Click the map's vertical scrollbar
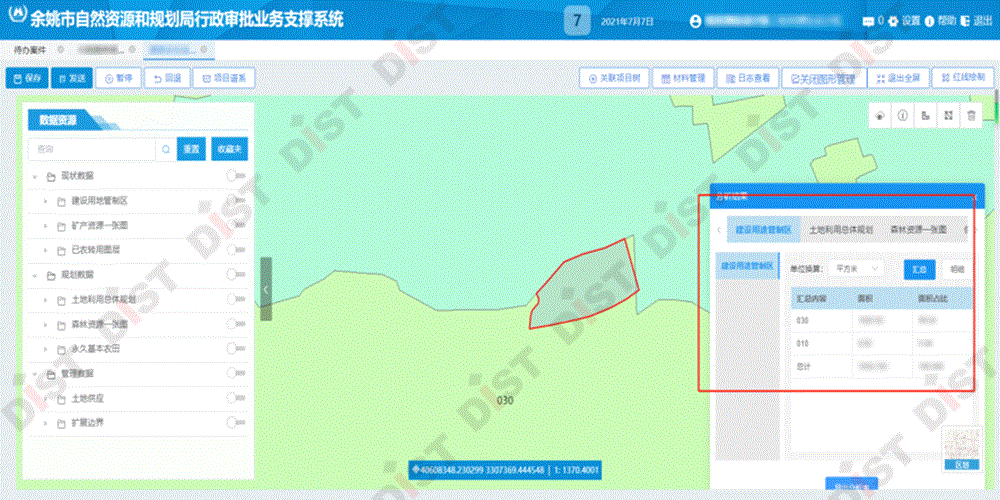Viewport: 1000px width, 500px height. 995,110
